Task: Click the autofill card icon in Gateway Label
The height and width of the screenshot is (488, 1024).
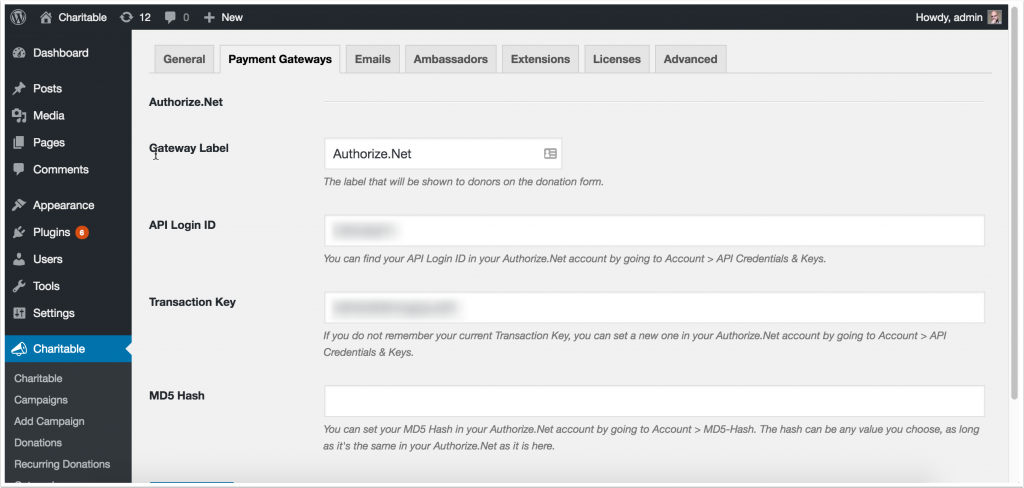Action: [x=551, y=154]
